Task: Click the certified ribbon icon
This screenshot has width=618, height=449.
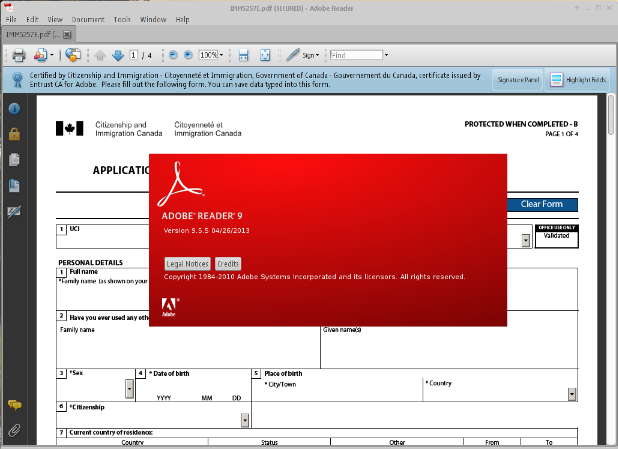Action: click(x=17, y=80)
